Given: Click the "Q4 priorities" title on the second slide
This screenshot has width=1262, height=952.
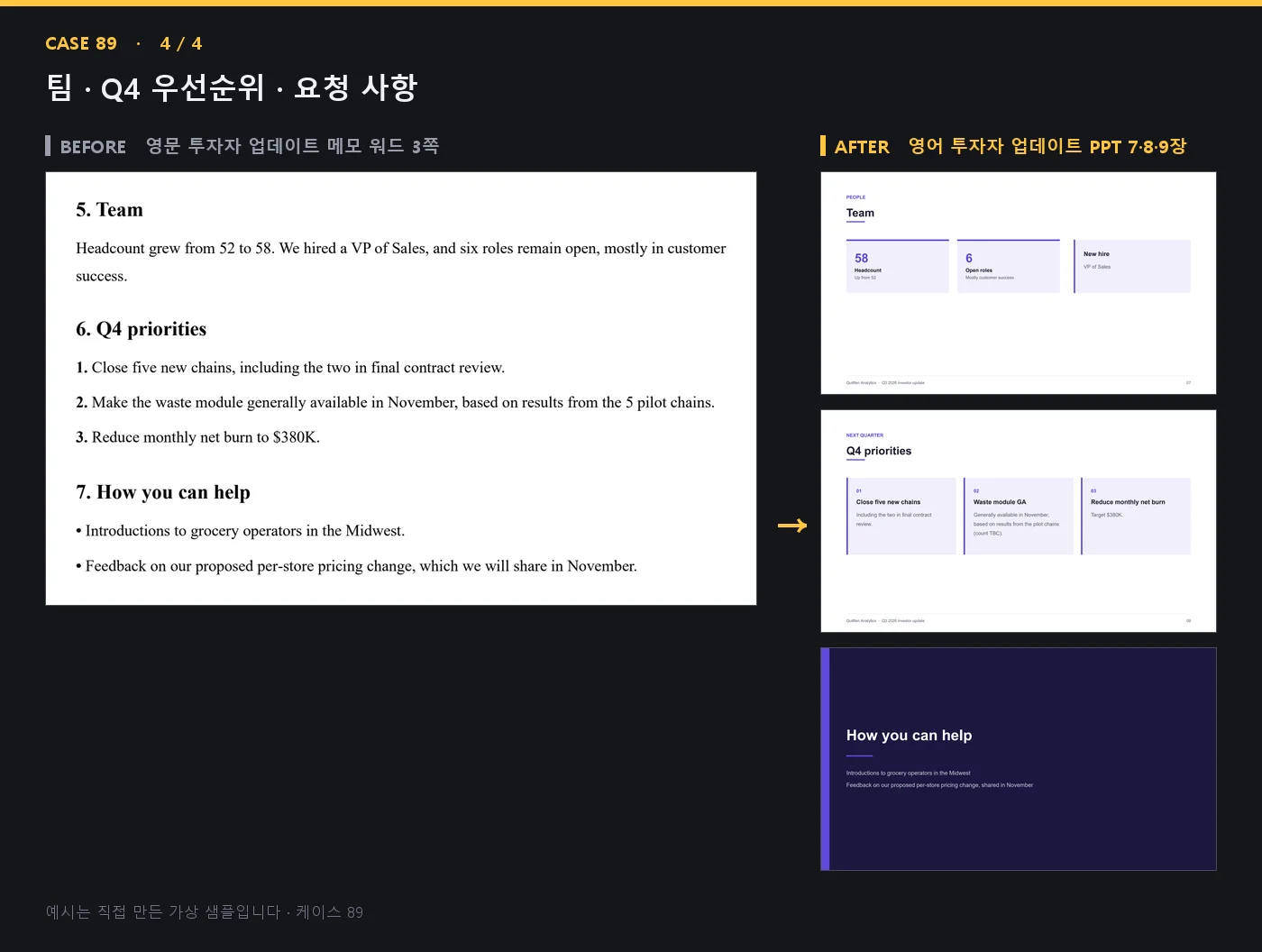Looking at the screenshot, I should click(879, 452).
